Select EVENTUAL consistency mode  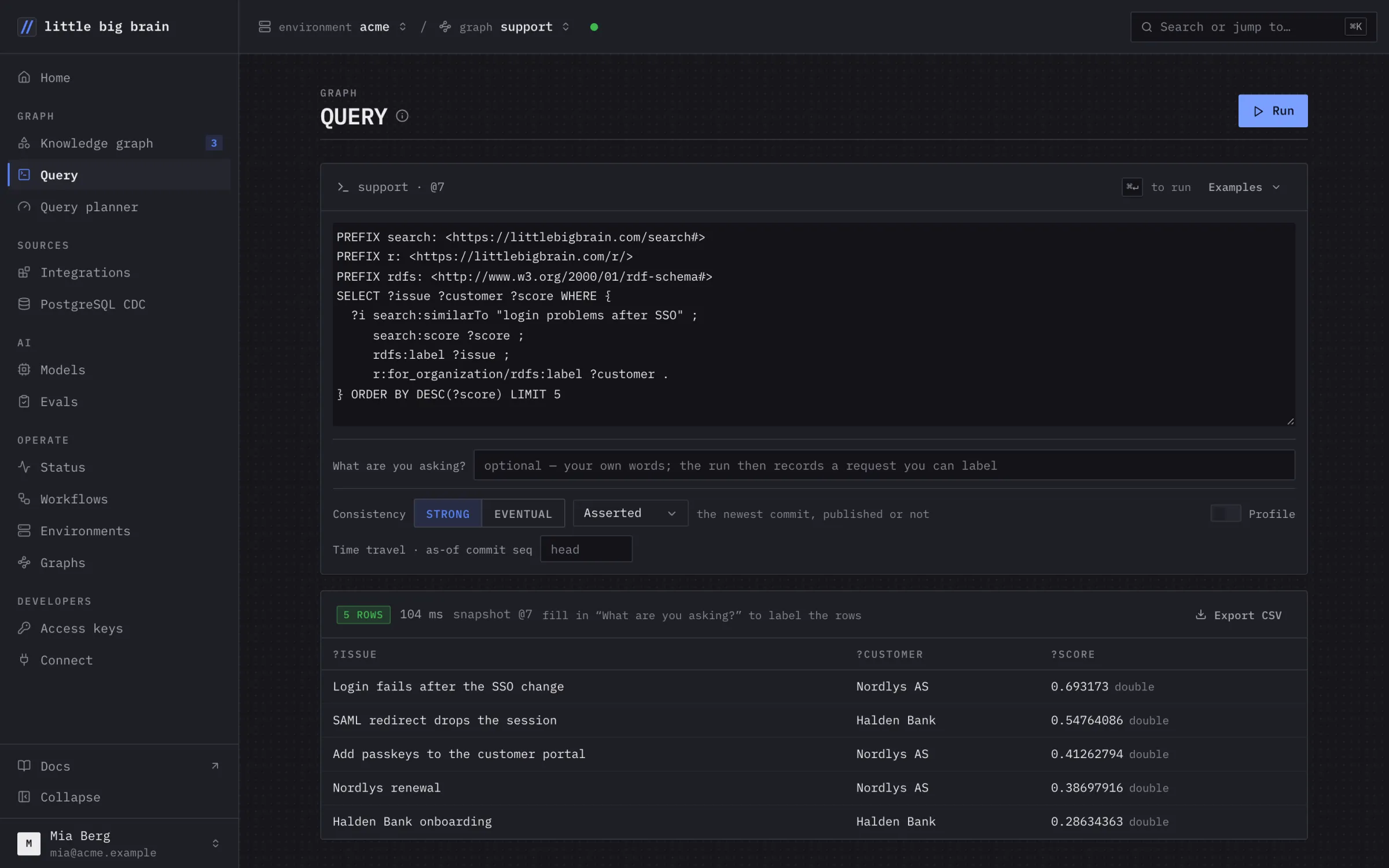pyautogui.click(x=523, y=513)
